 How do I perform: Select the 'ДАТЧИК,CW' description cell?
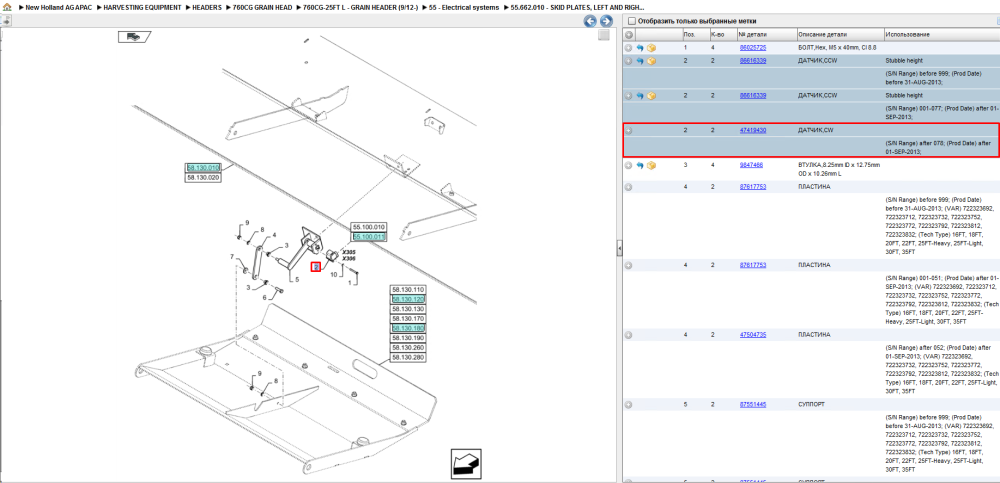pos(816,130)
